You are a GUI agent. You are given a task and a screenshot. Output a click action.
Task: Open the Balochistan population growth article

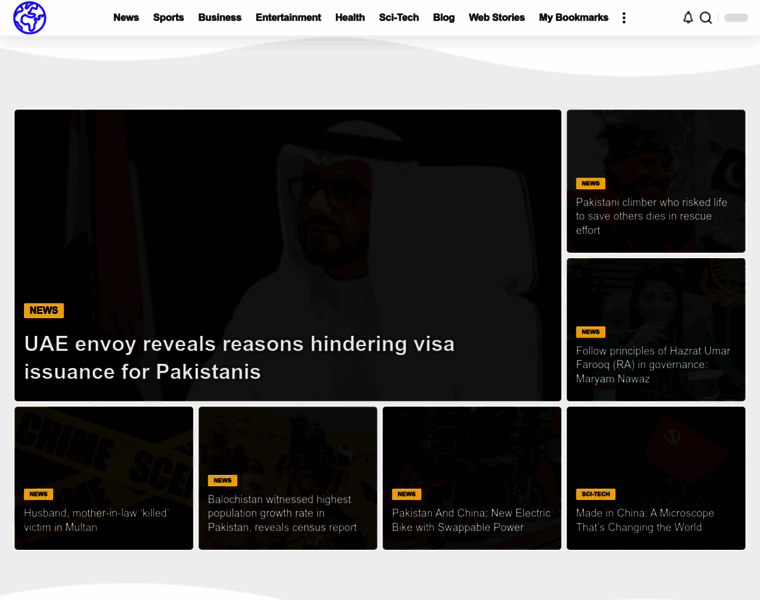282,513
